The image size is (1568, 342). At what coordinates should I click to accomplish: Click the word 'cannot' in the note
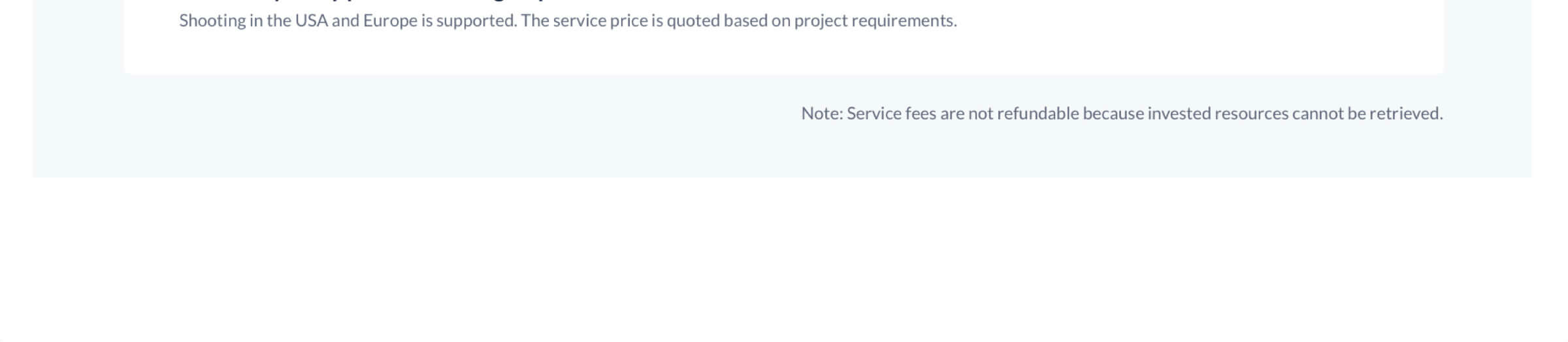(x=1318, y=114)
